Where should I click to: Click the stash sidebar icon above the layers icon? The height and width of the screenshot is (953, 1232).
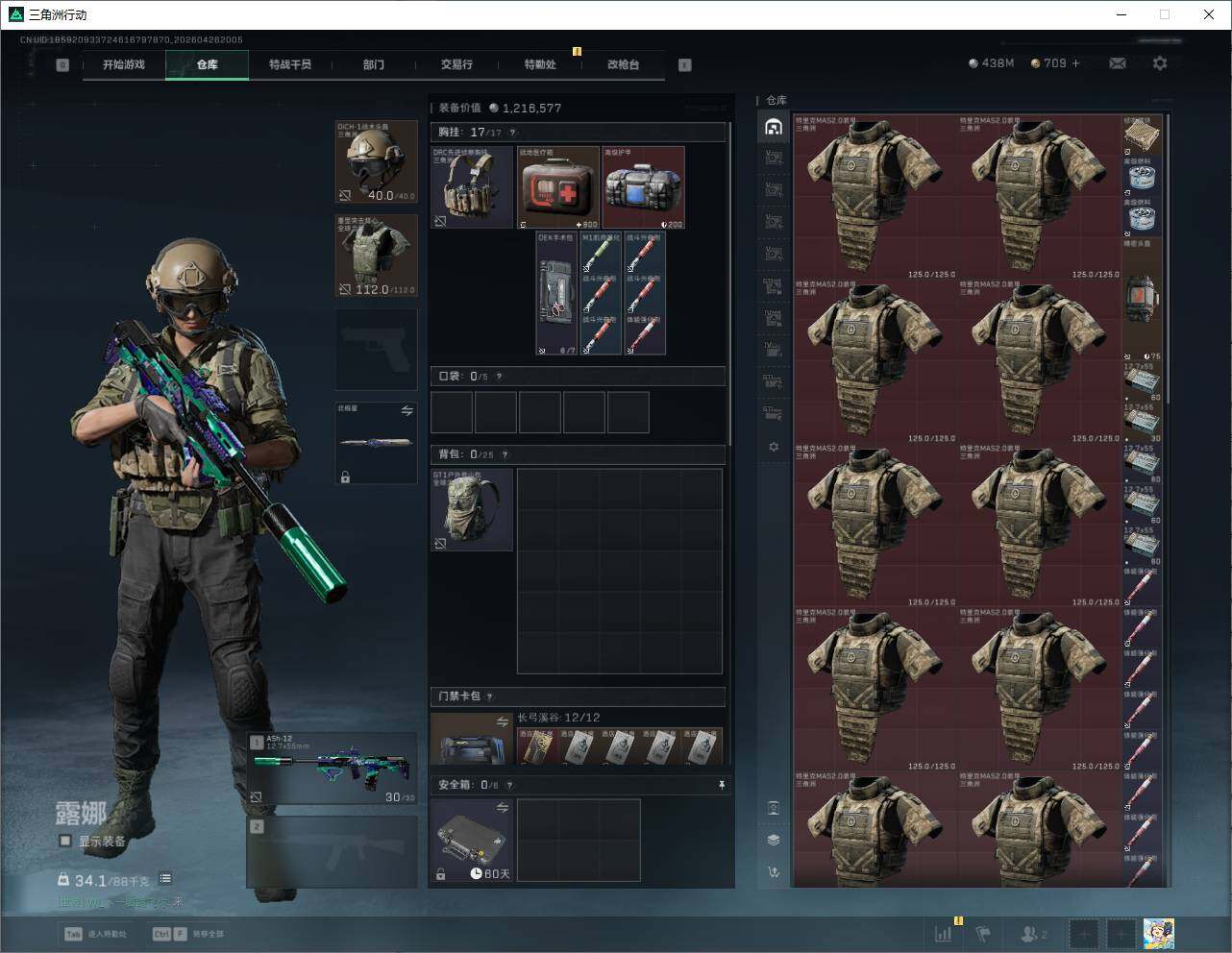[774, 808]
